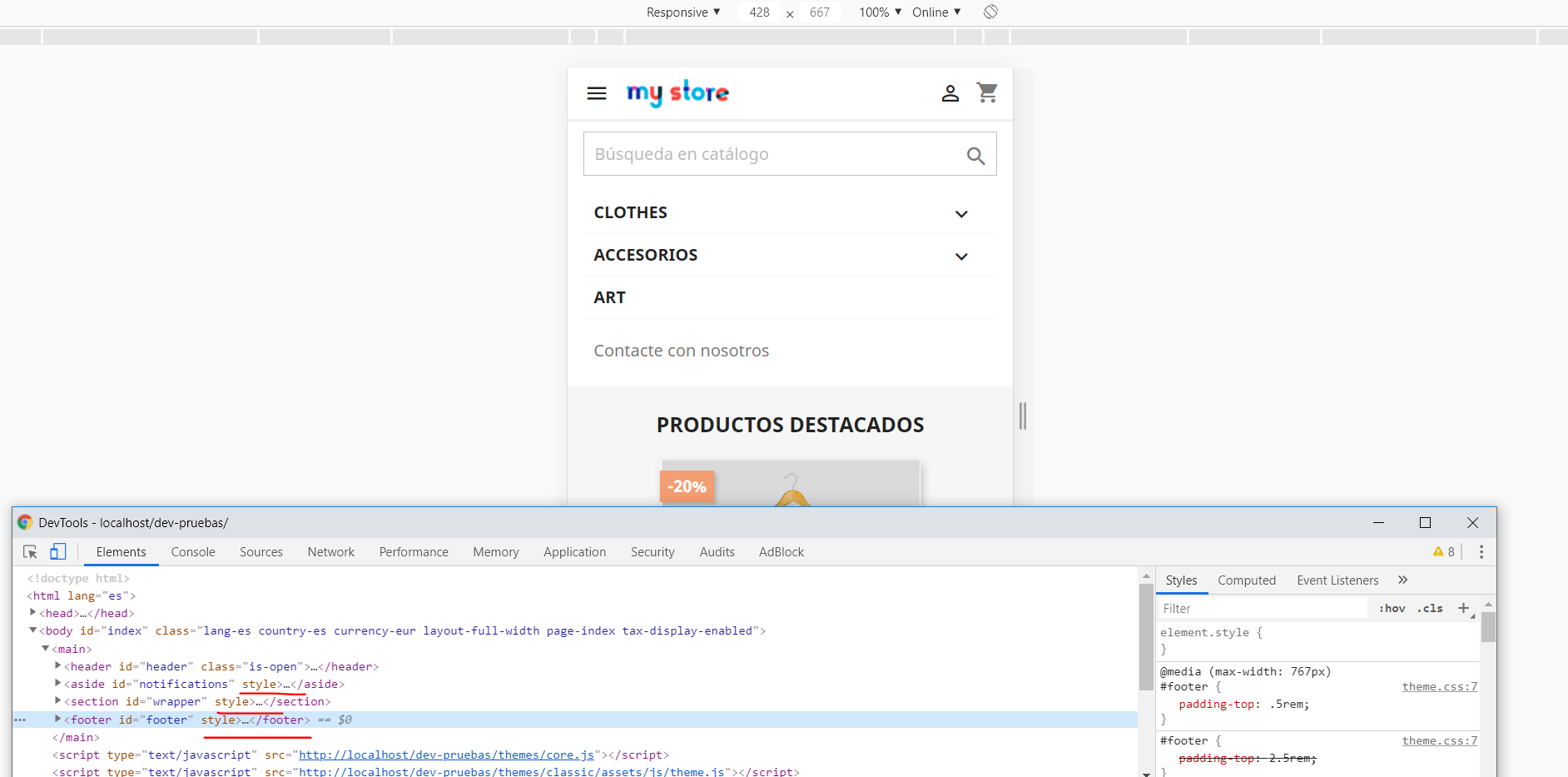Viewport: 1568px width, 777px height.
Task: Click the warnings count indicator
Action: (1444, 551)
